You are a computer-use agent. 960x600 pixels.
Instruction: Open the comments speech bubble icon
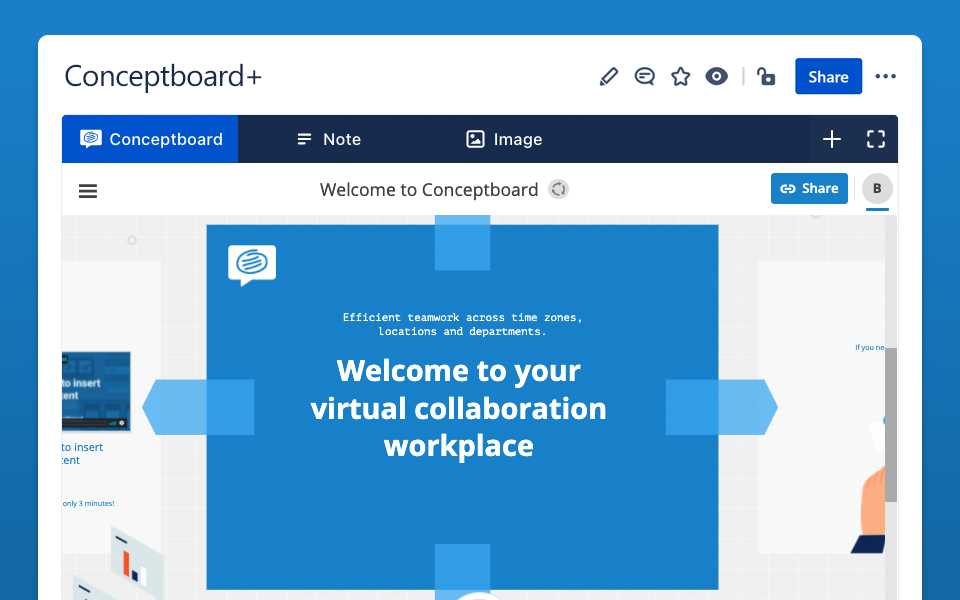(644, 77)
